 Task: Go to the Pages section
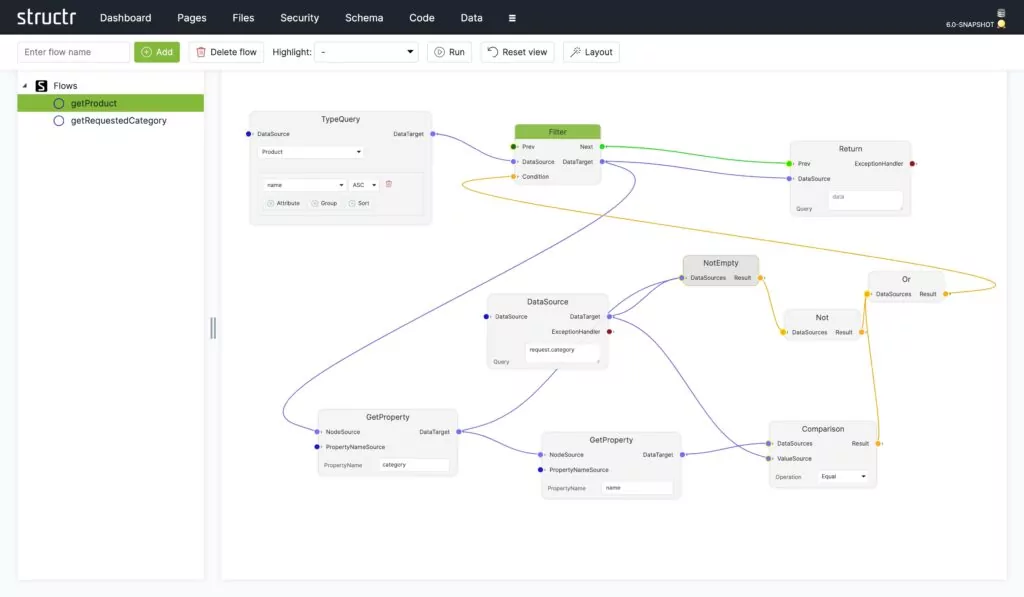pos(192,18)
